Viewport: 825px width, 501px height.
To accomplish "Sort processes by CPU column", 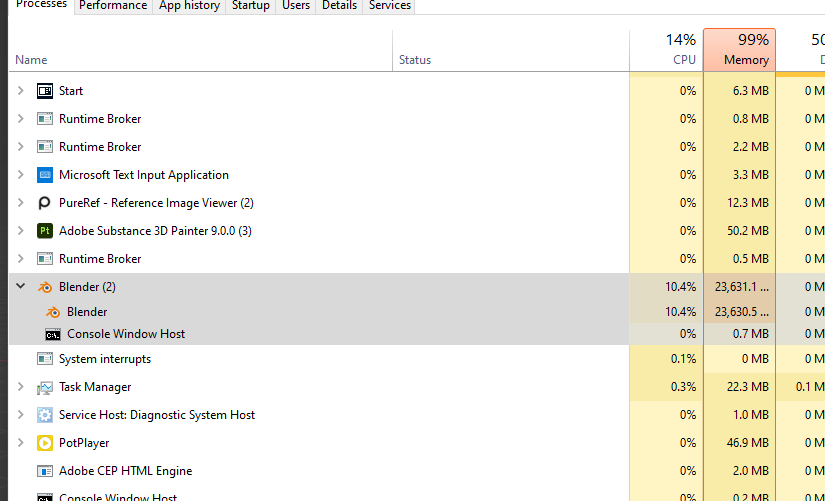I will coord(667,51).
